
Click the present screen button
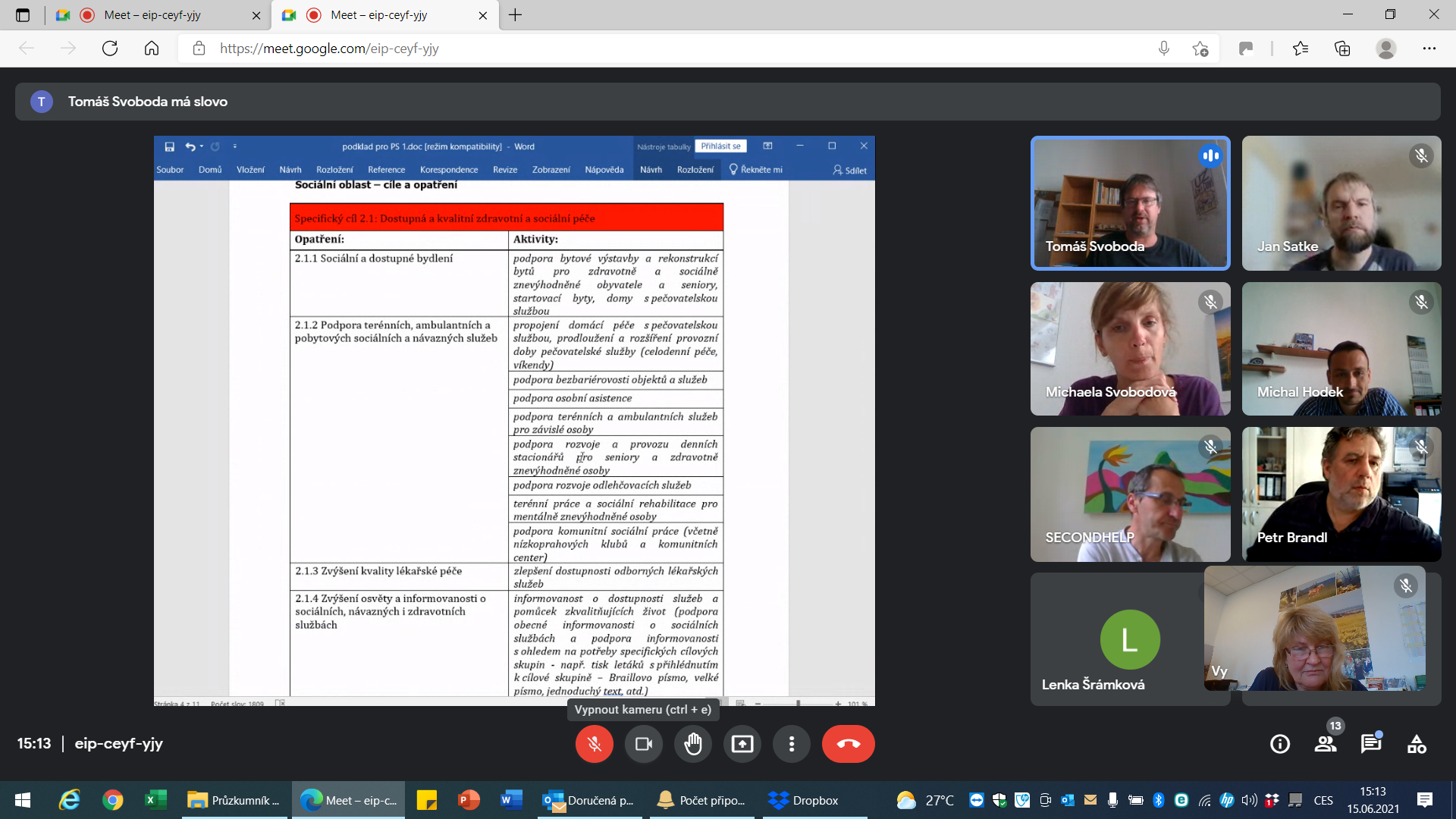click(742, 744)
